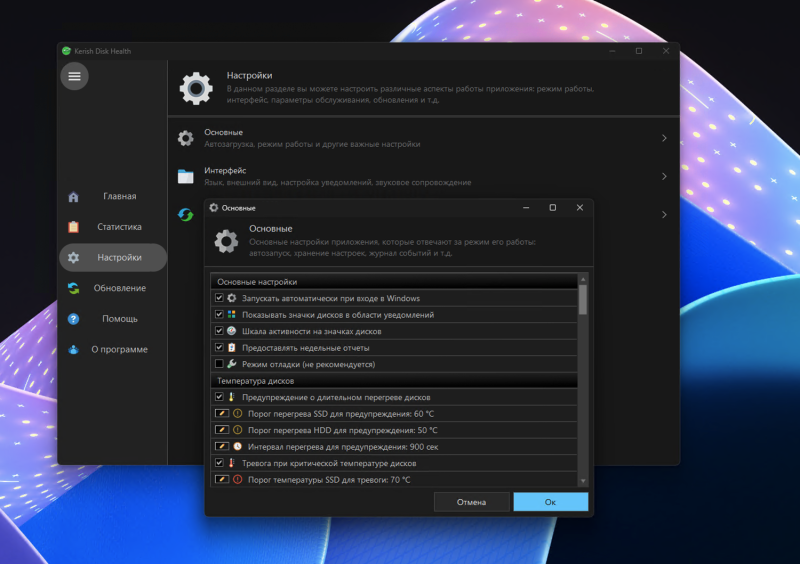Viewport: 800px width, 564px height.
Task: Uncheck Предоставлять недельные отчеты
Action: point(219,347)
